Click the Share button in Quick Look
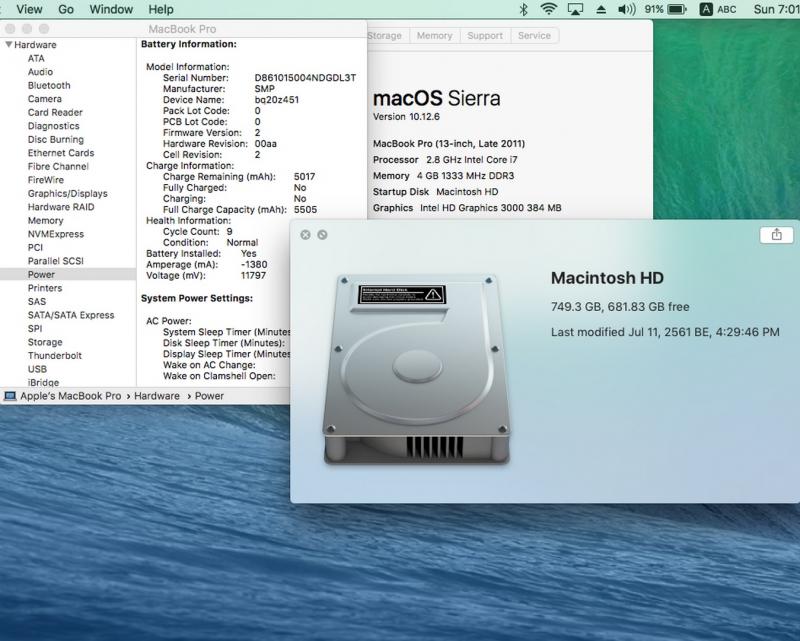 coord(776,234)
